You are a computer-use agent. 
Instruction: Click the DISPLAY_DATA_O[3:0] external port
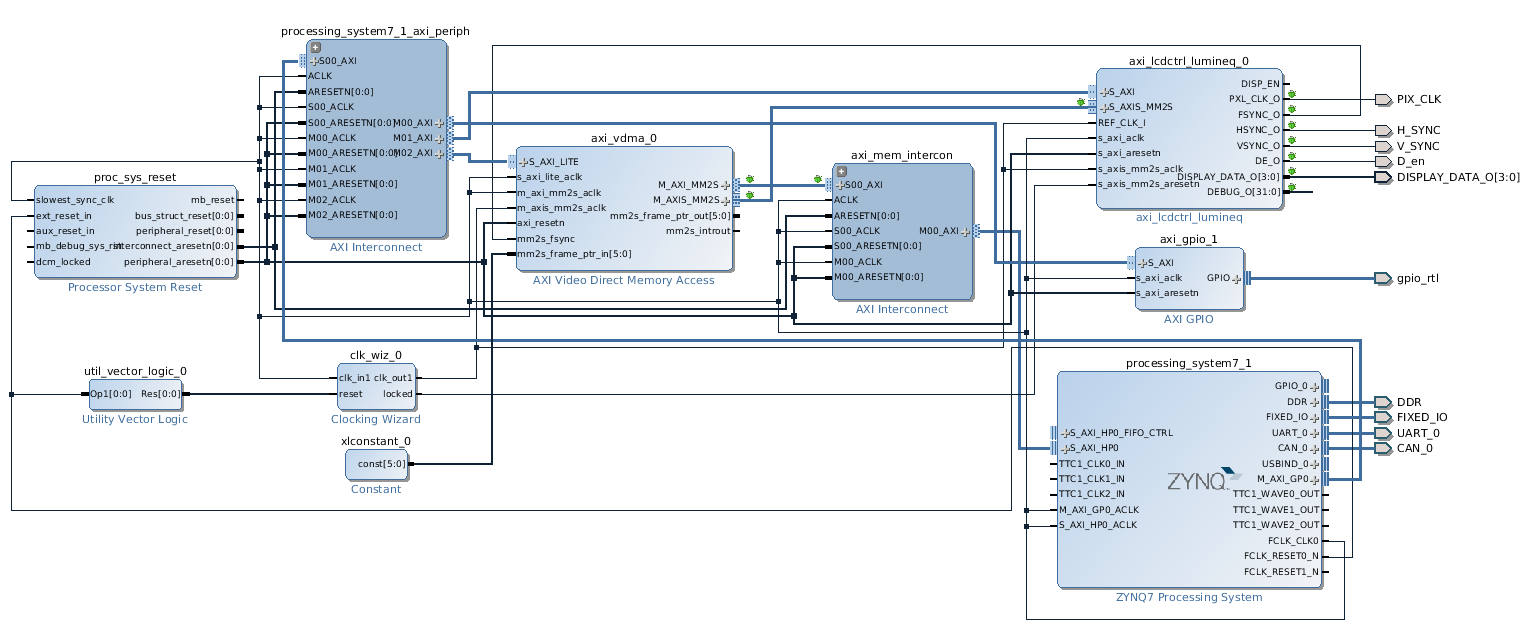click(1383, 177)
